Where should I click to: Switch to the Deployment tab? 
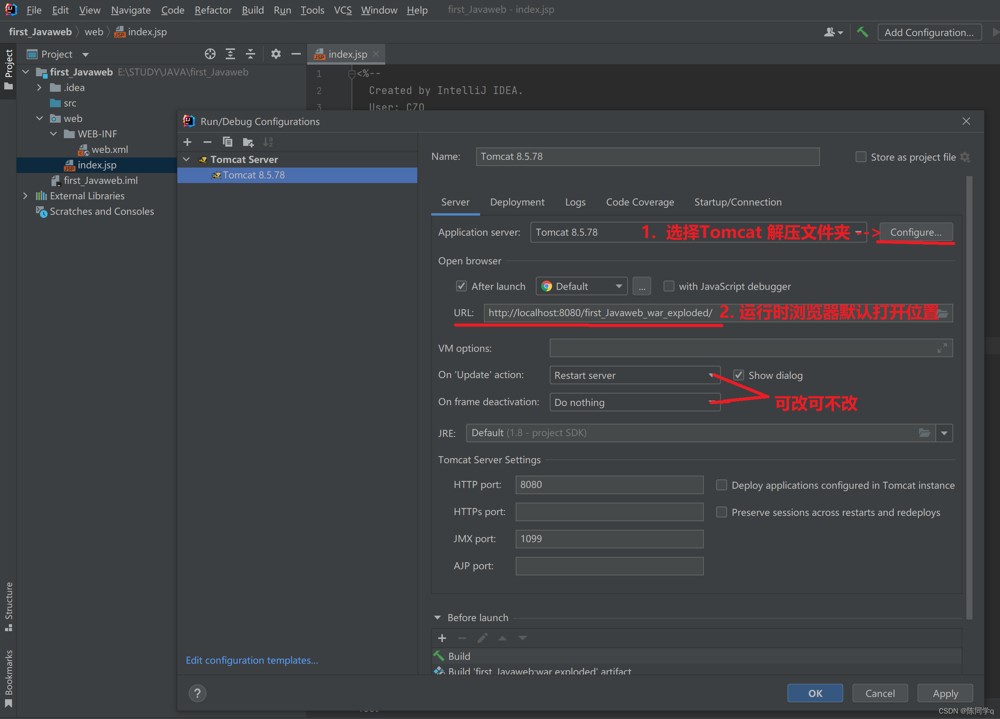point(517,202)
